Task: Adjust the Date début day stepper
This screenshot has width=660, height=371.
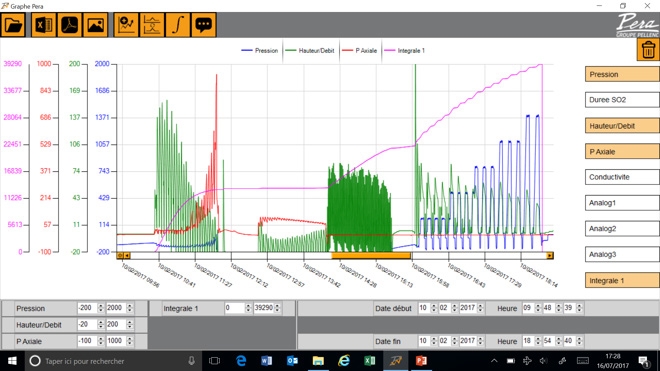Action: pyautogui.click(x=434, y=308)
